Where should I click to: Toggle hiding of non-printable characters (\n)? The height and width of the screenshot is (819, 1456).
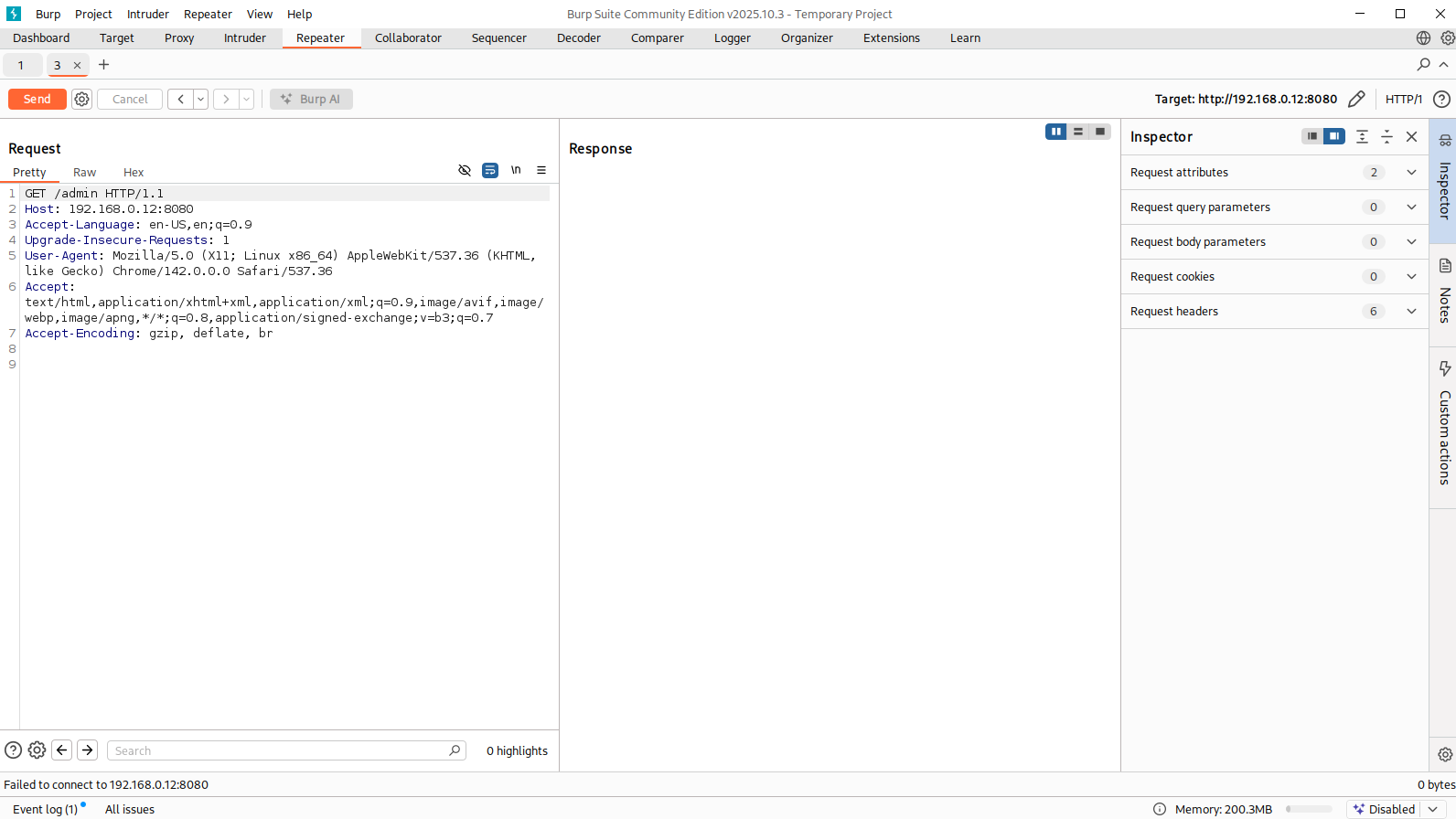[516, 170]
